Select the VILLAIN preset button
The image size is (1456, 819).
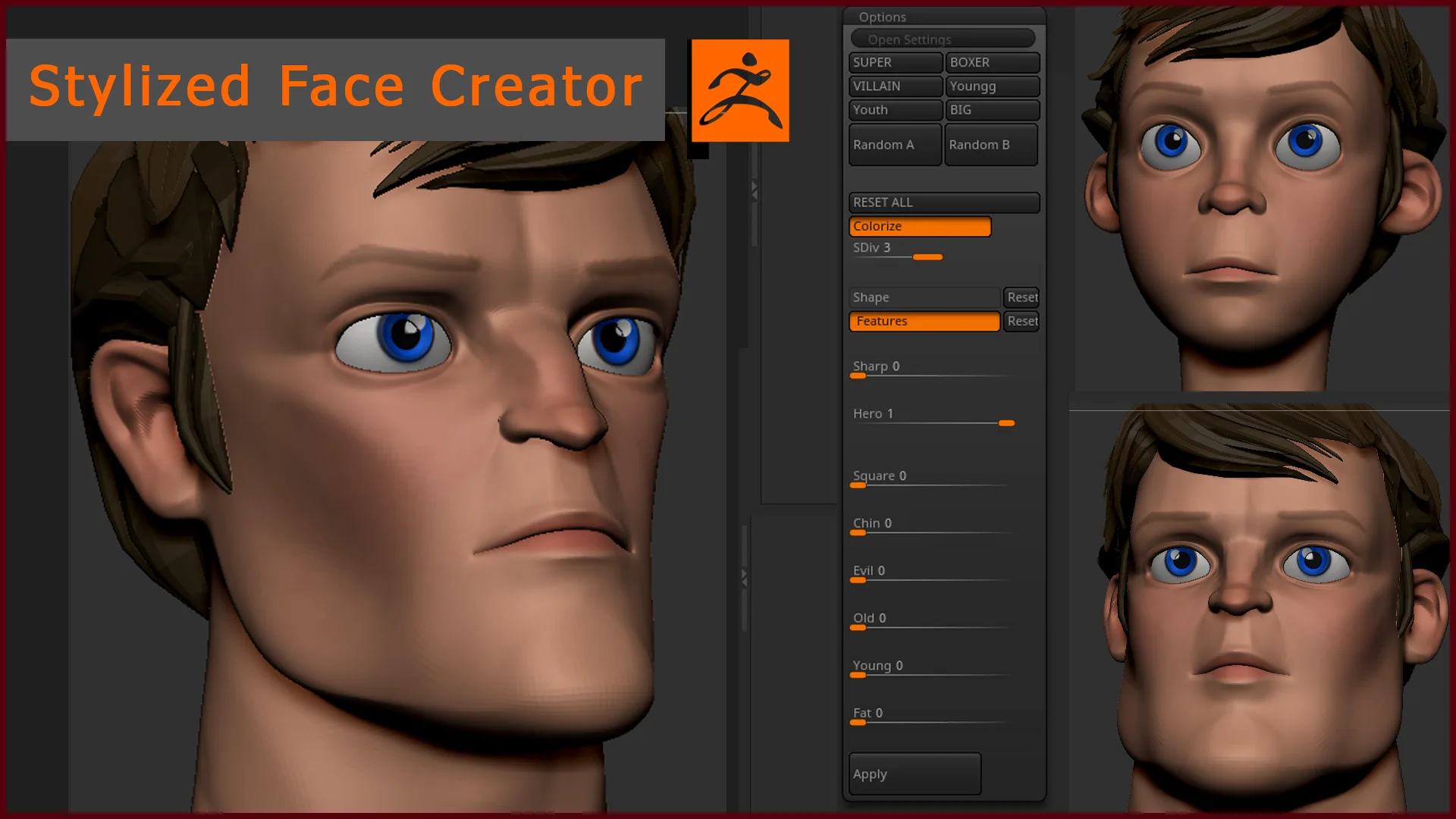(x=894, y=86)
